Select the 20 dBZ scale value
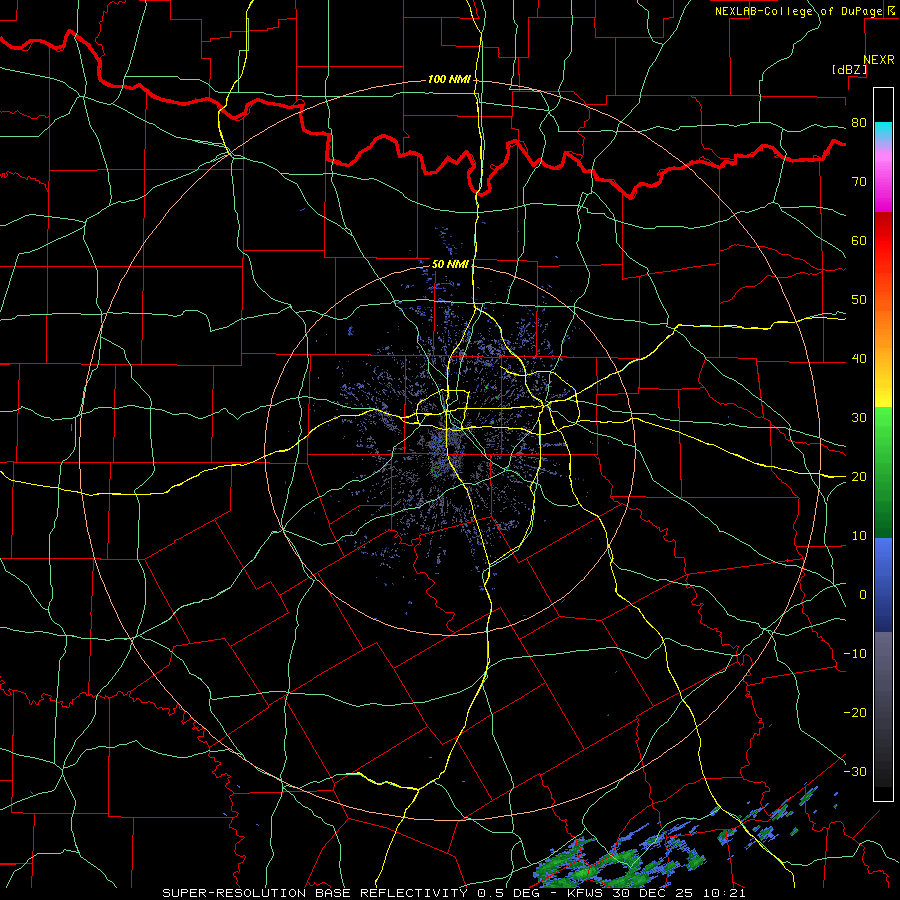The image size is (900, 900). 859,477
